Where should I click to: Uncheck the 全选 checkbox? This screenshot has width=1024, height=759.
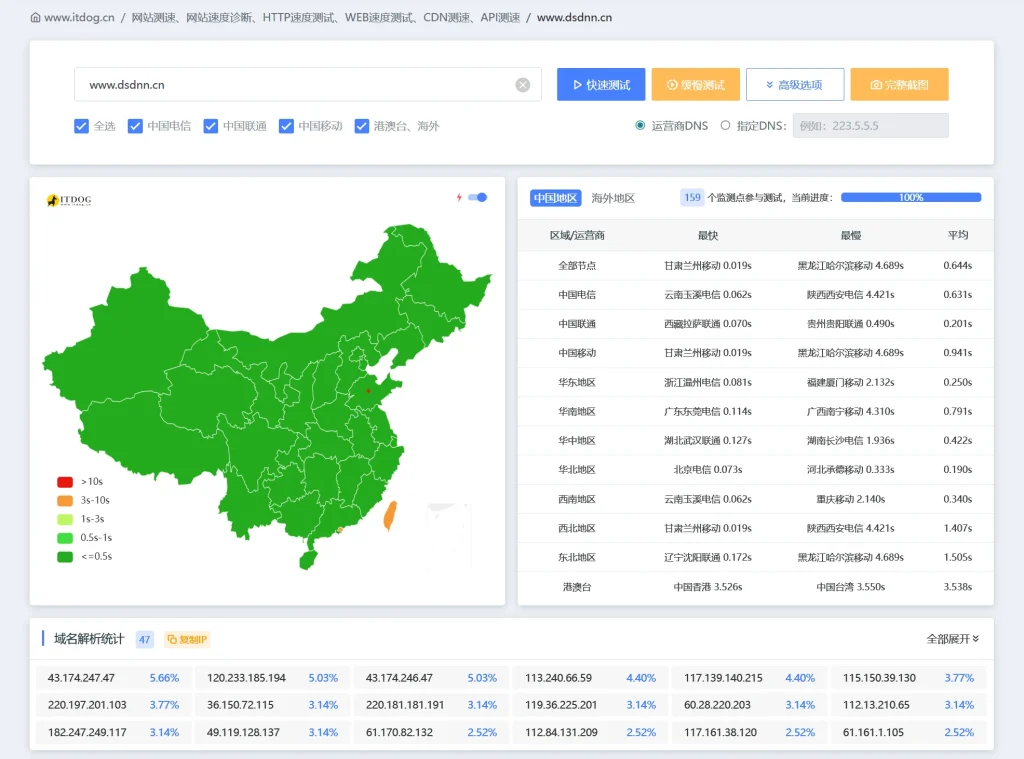tap(82, 126)
